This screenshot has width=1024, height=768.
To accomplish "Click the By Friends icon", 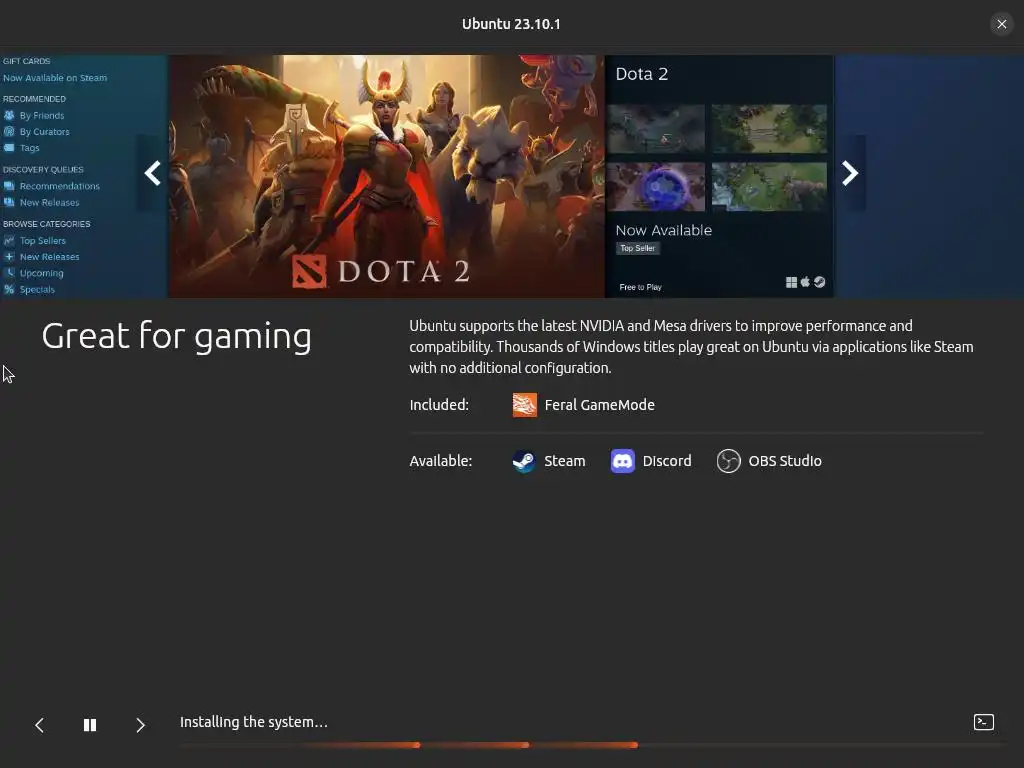I will (9, 115).
